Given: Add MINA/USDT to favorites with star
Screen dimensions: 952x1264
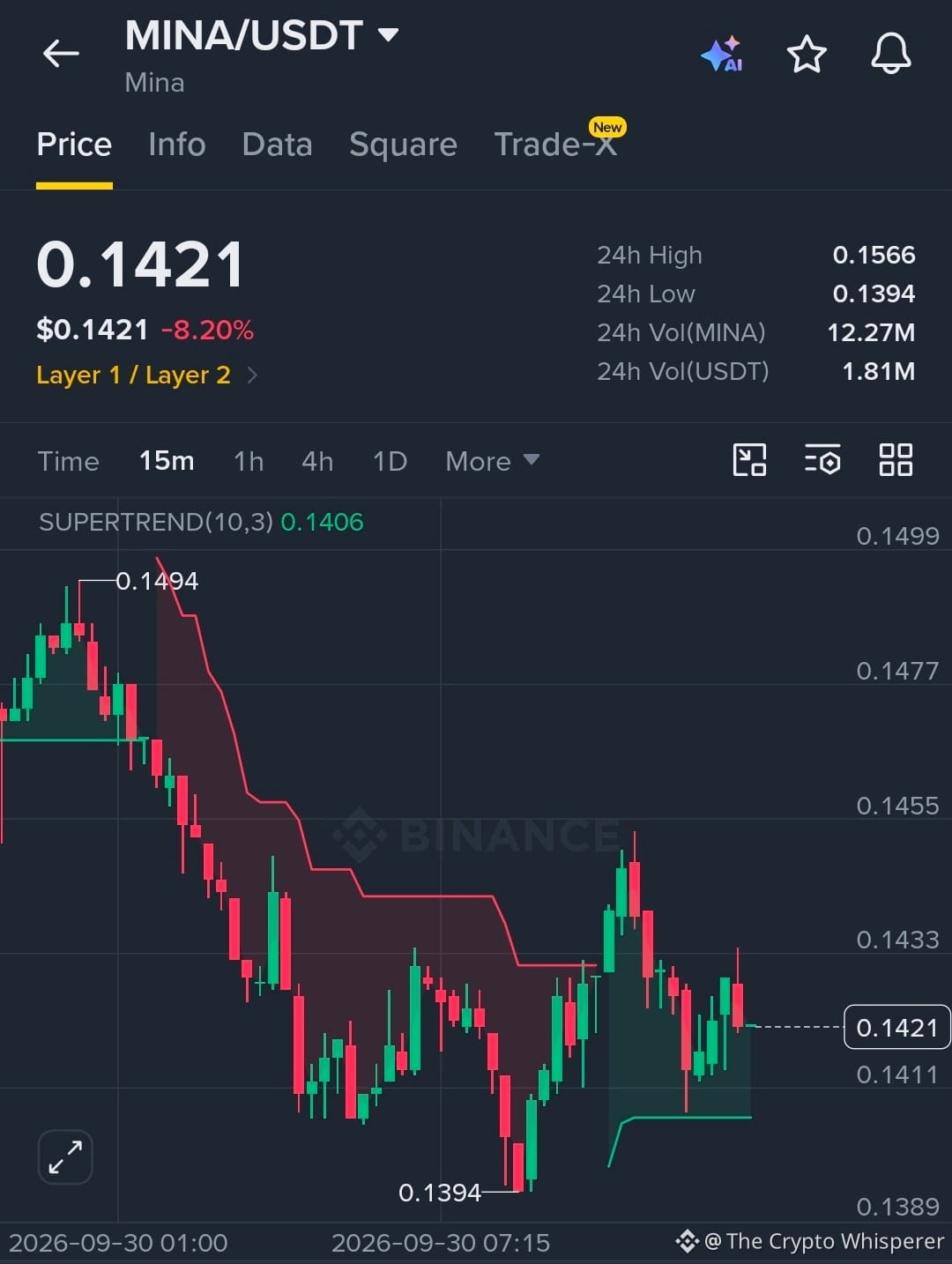Looking at the screenshot, I should click(x=807, y=54).
